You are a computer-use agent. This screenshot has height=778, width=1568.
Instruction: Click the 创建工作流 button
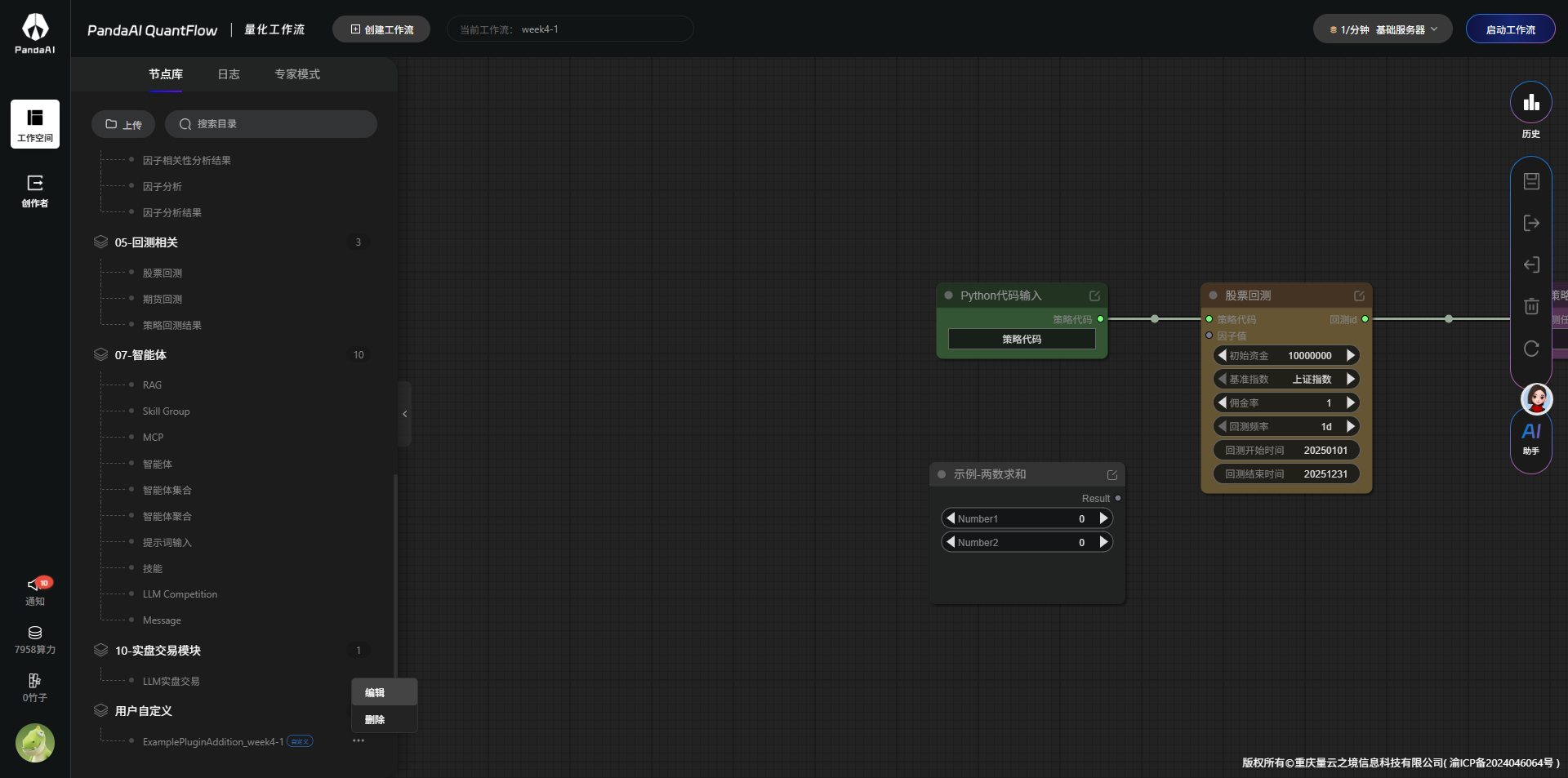pos(381,29)
